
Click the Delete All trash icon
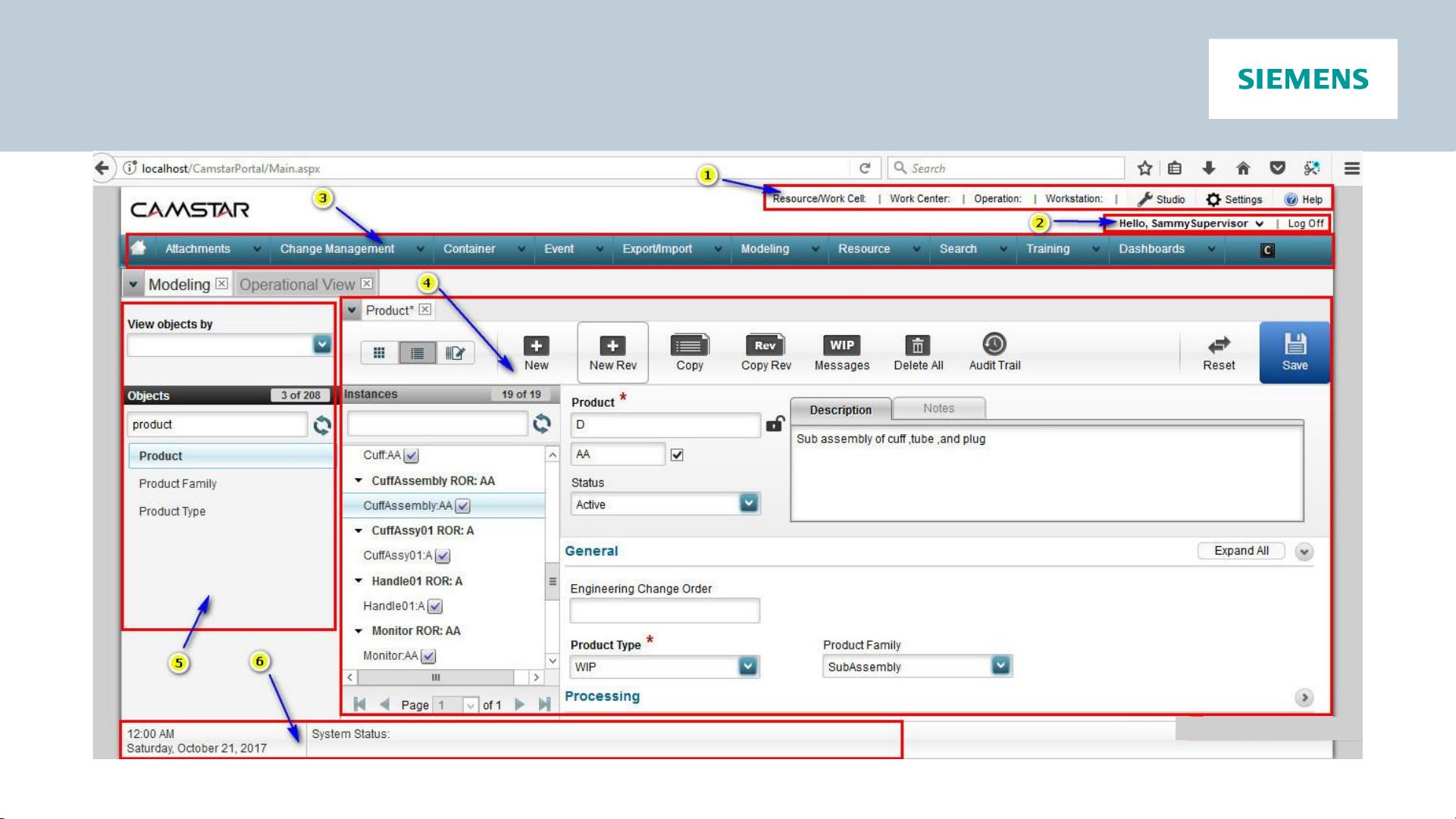[x=917, y=345]
